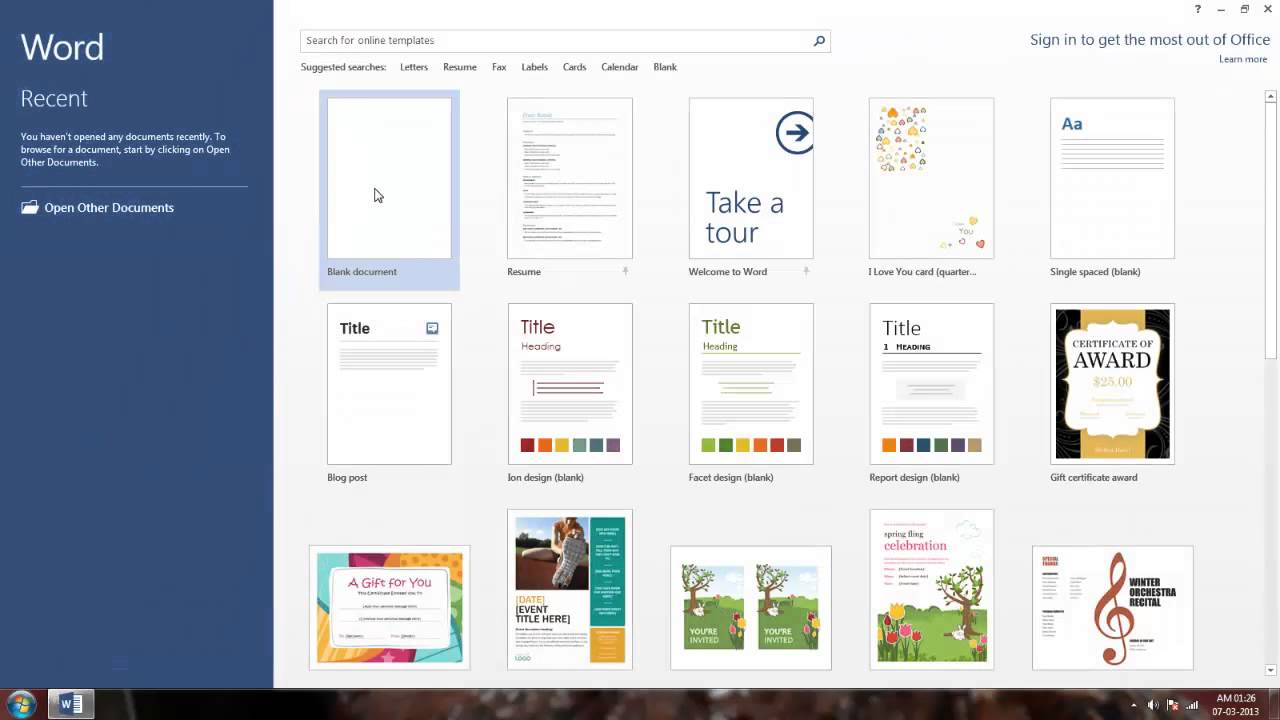Viewport: 1280px width, 720px height.
Task: Open the Welcome to Word tour thumbnail
Action: pyautogui.click(x=751, y=178)
